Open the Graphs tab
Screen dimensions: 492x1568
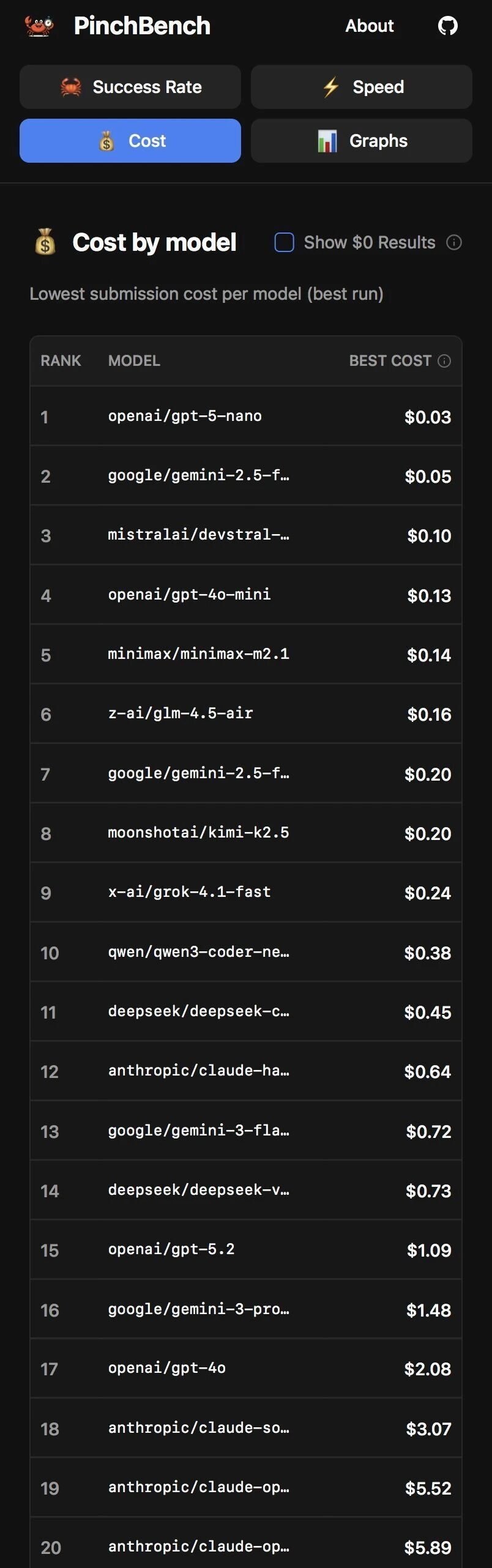point(362,141)
